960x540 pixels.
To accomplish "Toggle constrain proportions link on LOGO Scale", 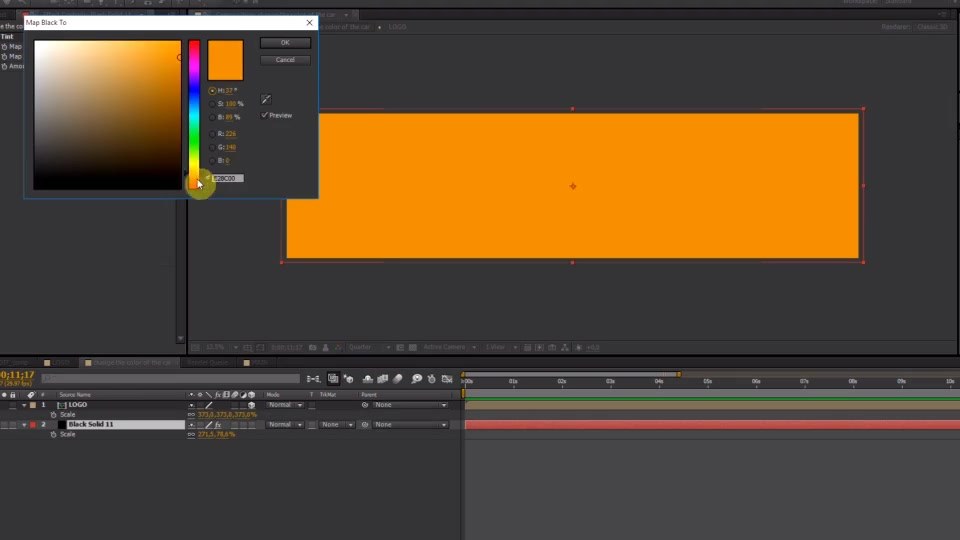I will click(x=191, y=414).
